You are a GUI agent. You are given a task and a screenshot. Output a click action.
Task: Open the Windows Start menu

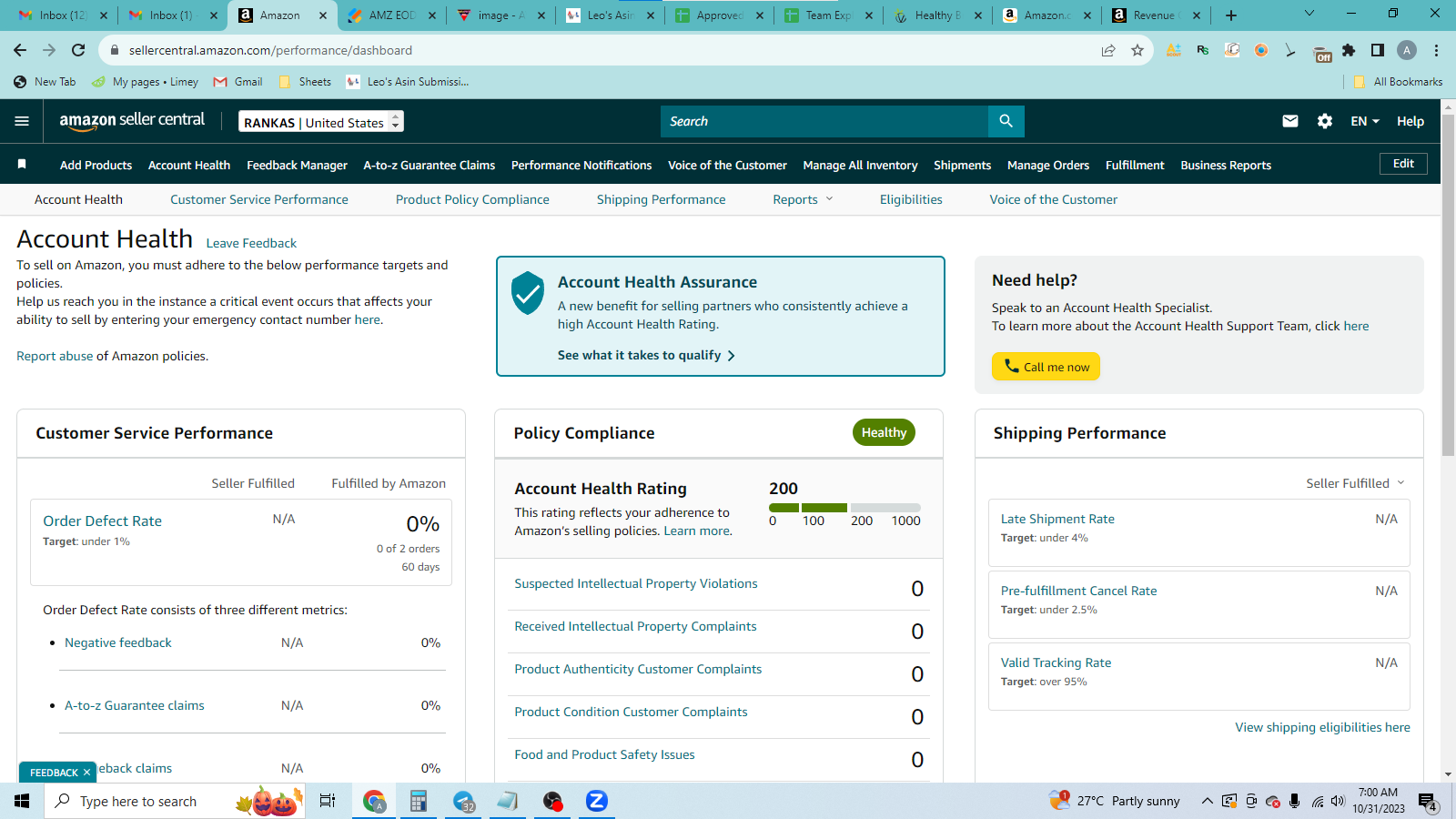coord(22,801)
